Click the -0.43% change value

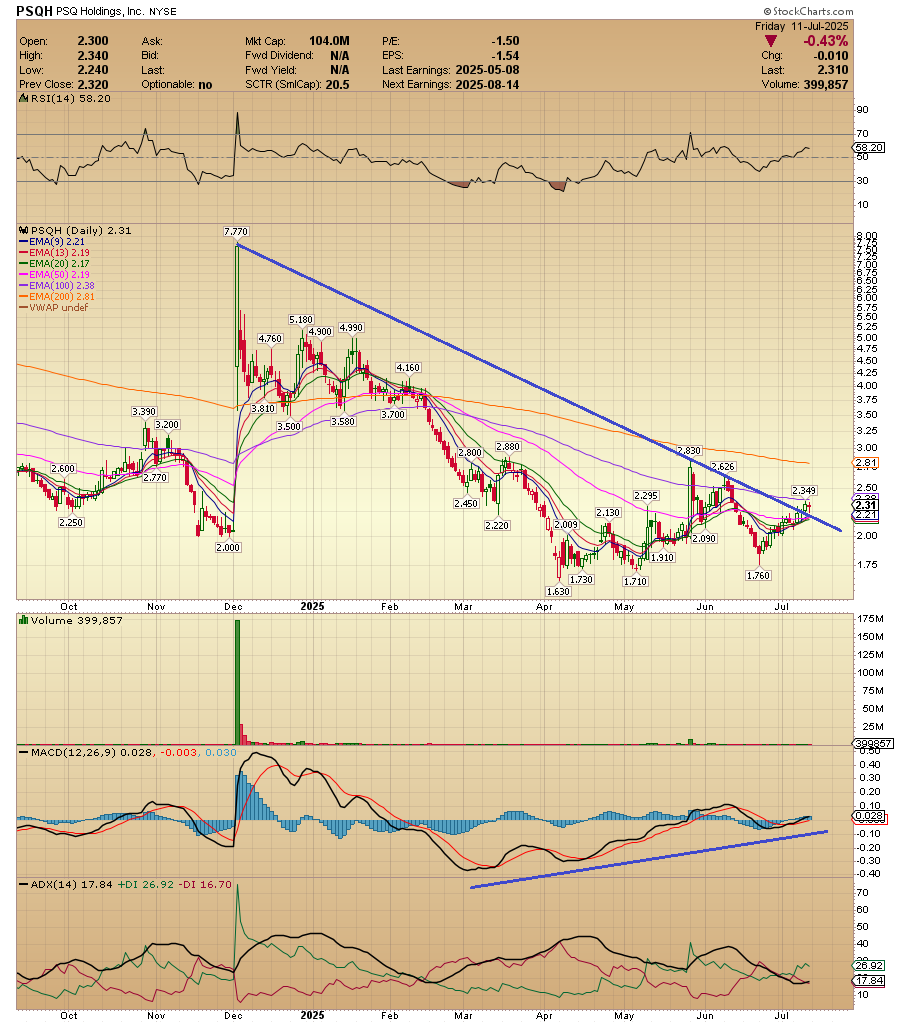825,41
